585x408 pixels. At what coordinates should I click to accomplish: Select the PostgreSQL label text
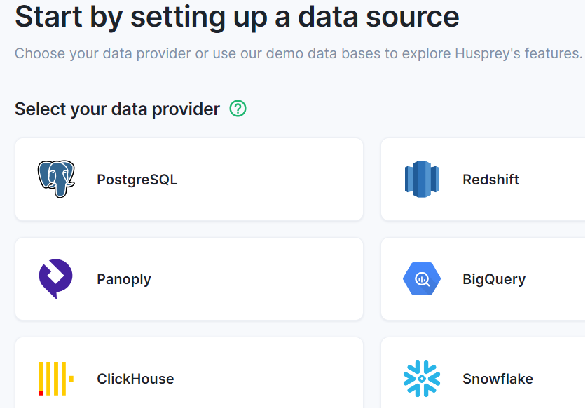pos(137,179)
